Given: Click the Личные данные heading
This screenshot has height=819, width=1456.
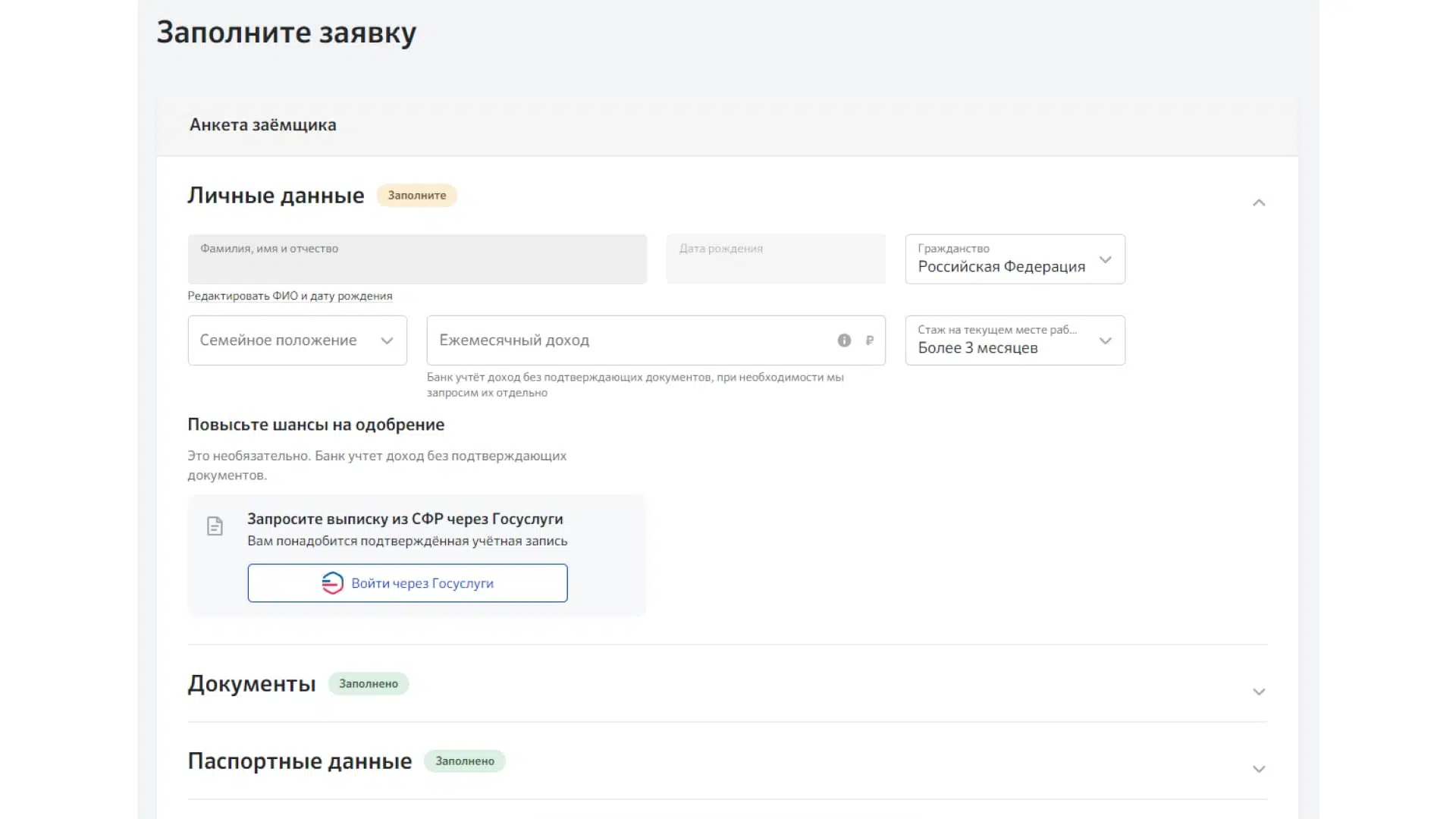Looking at the screenshot, I should [276, 196].
